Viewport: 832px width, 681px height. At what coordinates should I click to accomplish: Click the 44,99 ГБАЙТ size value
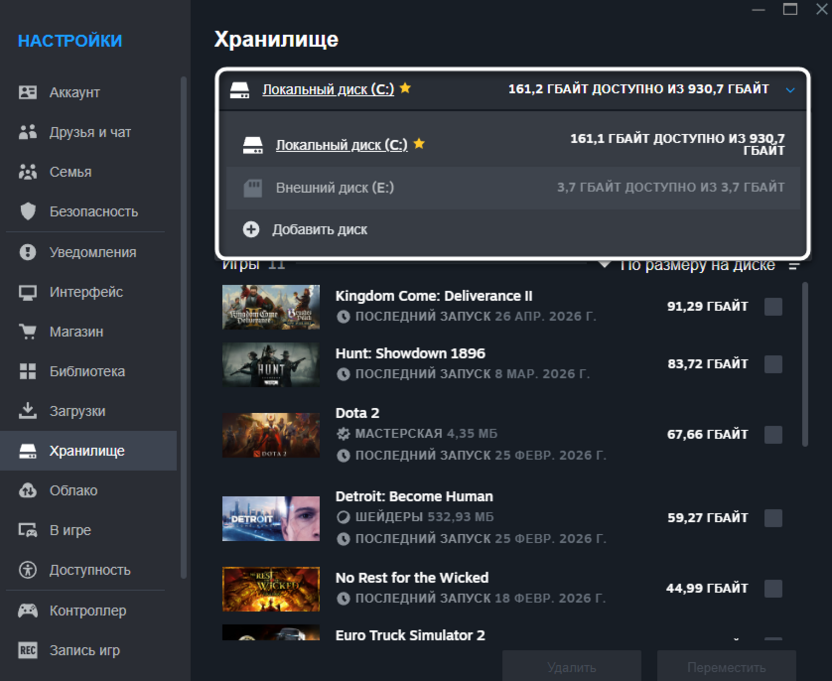(707, 588)
